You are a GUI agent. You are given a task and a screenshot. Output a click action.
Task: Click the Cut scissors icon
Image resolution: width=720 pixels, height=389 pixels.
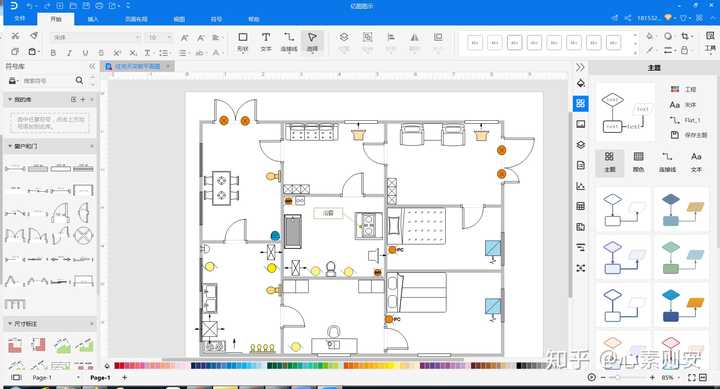(x=15, y=36)
